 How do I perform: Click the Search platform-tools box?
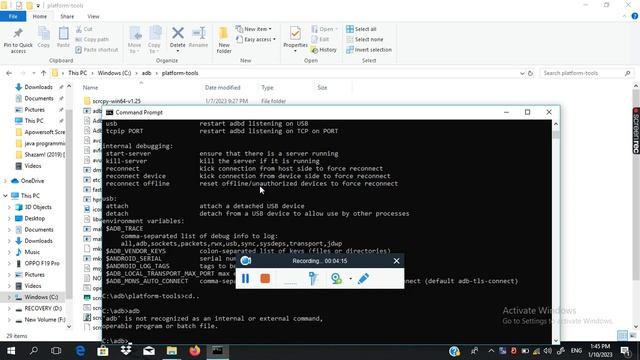click(587, 73)
